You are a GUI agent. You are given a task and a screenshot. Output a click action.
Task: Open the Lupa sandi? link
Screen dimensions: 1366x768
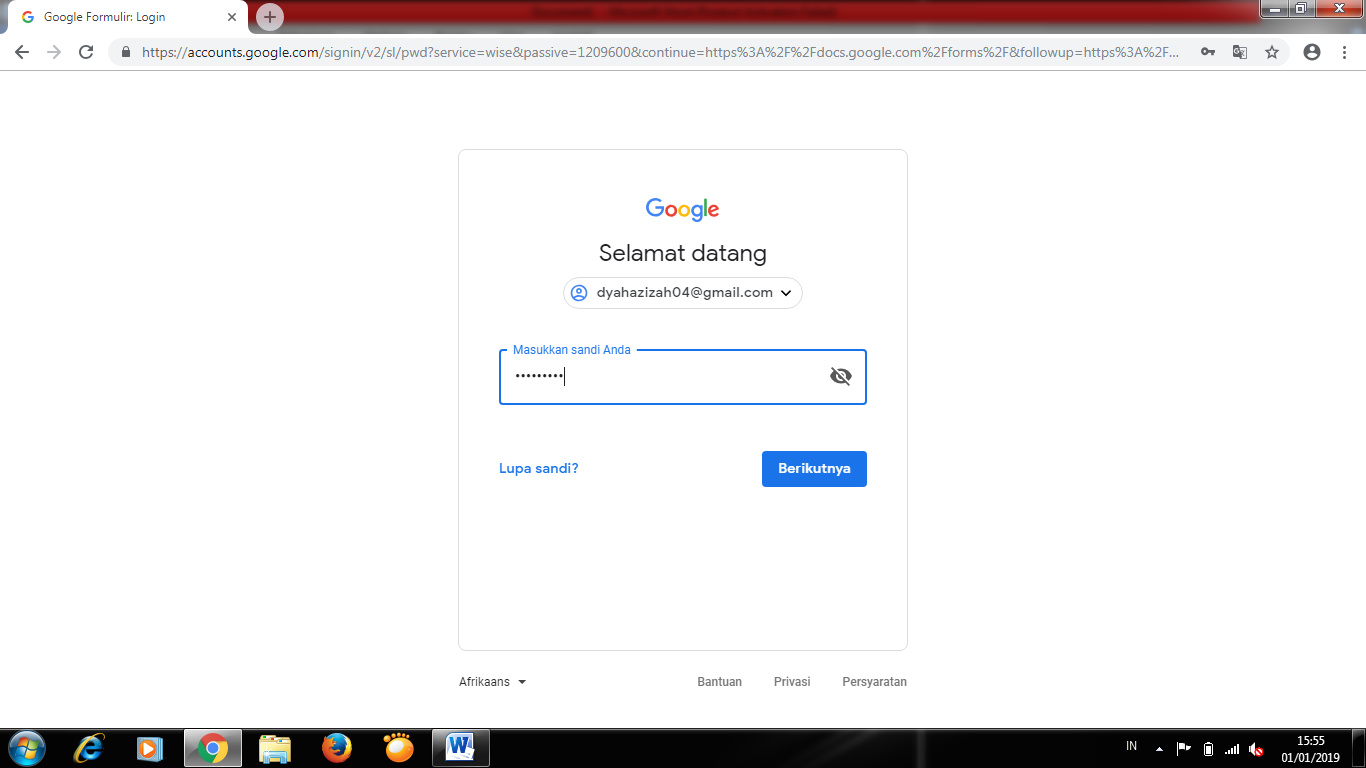539,468
